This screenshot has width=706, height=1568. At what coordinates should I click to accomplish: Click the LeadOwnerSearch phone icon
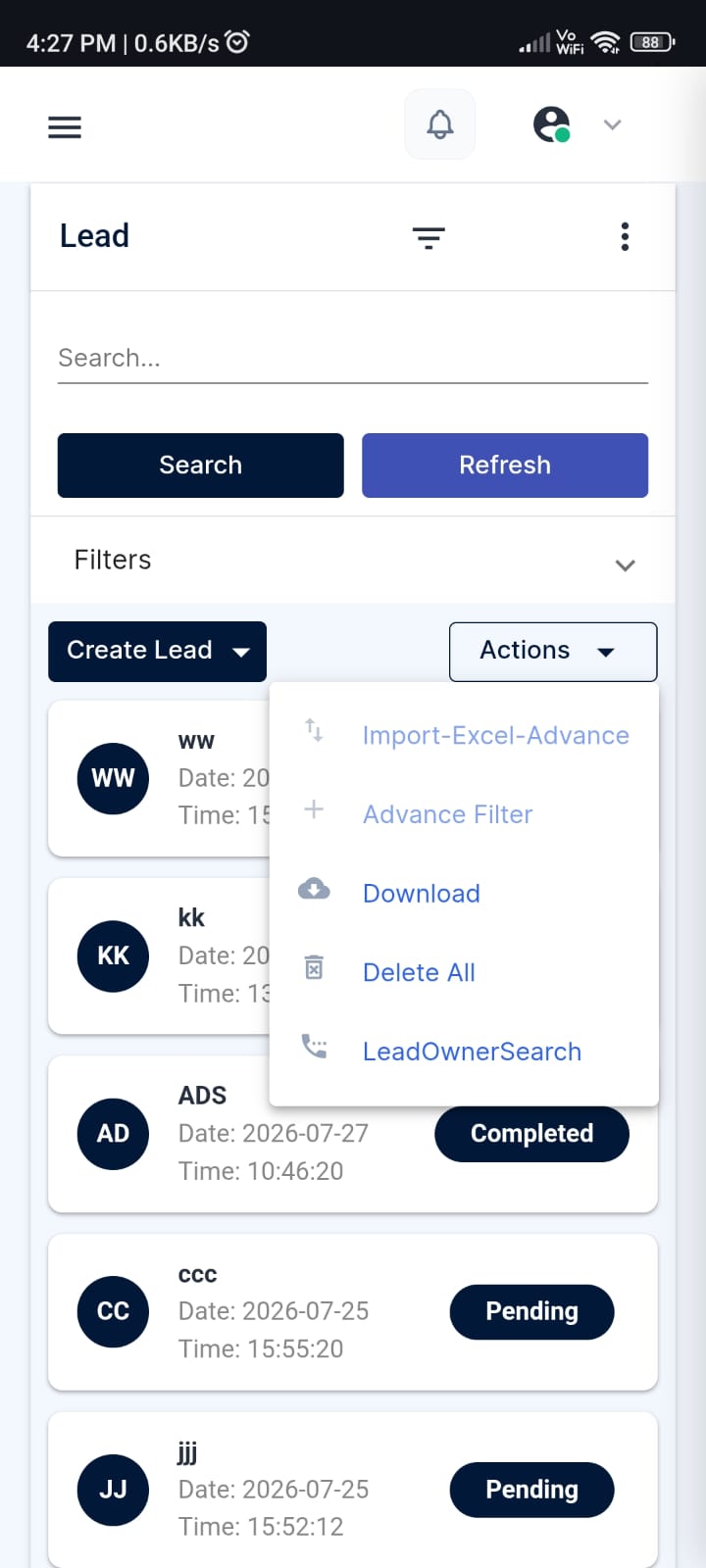click(314, 1047)
